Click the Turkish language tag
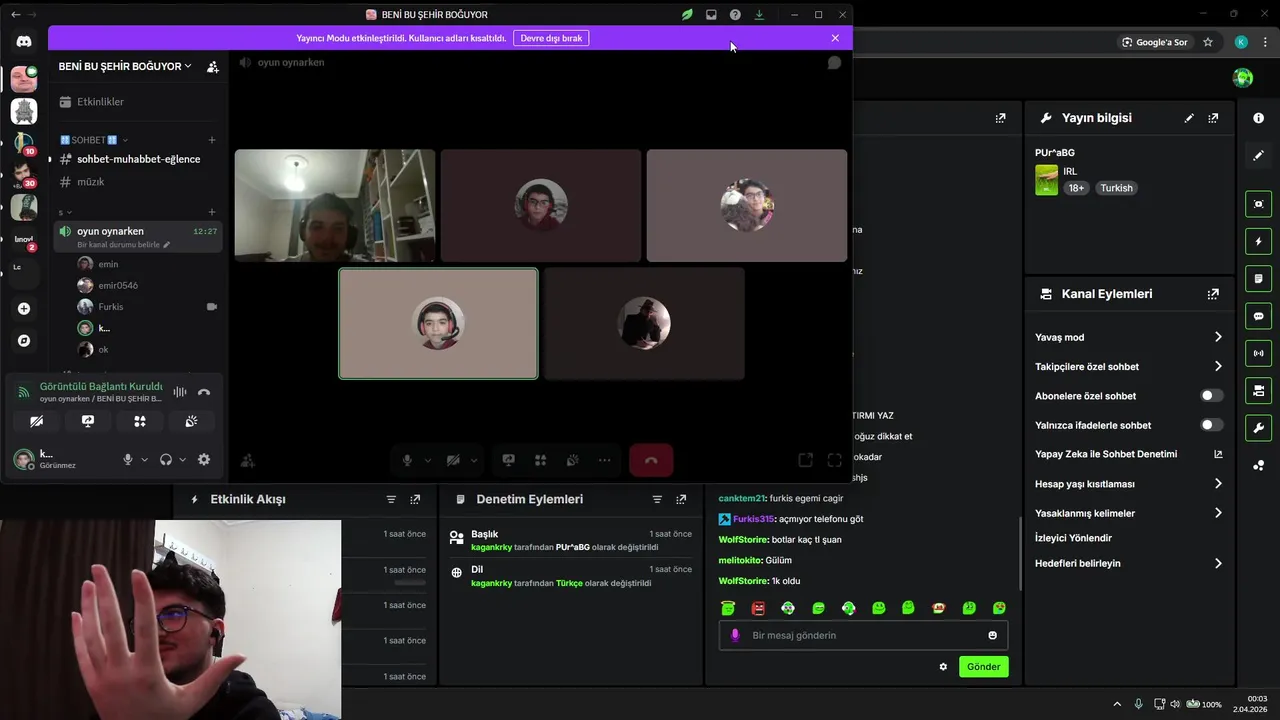The image size is (1280, 720). tap(1117, 188)
